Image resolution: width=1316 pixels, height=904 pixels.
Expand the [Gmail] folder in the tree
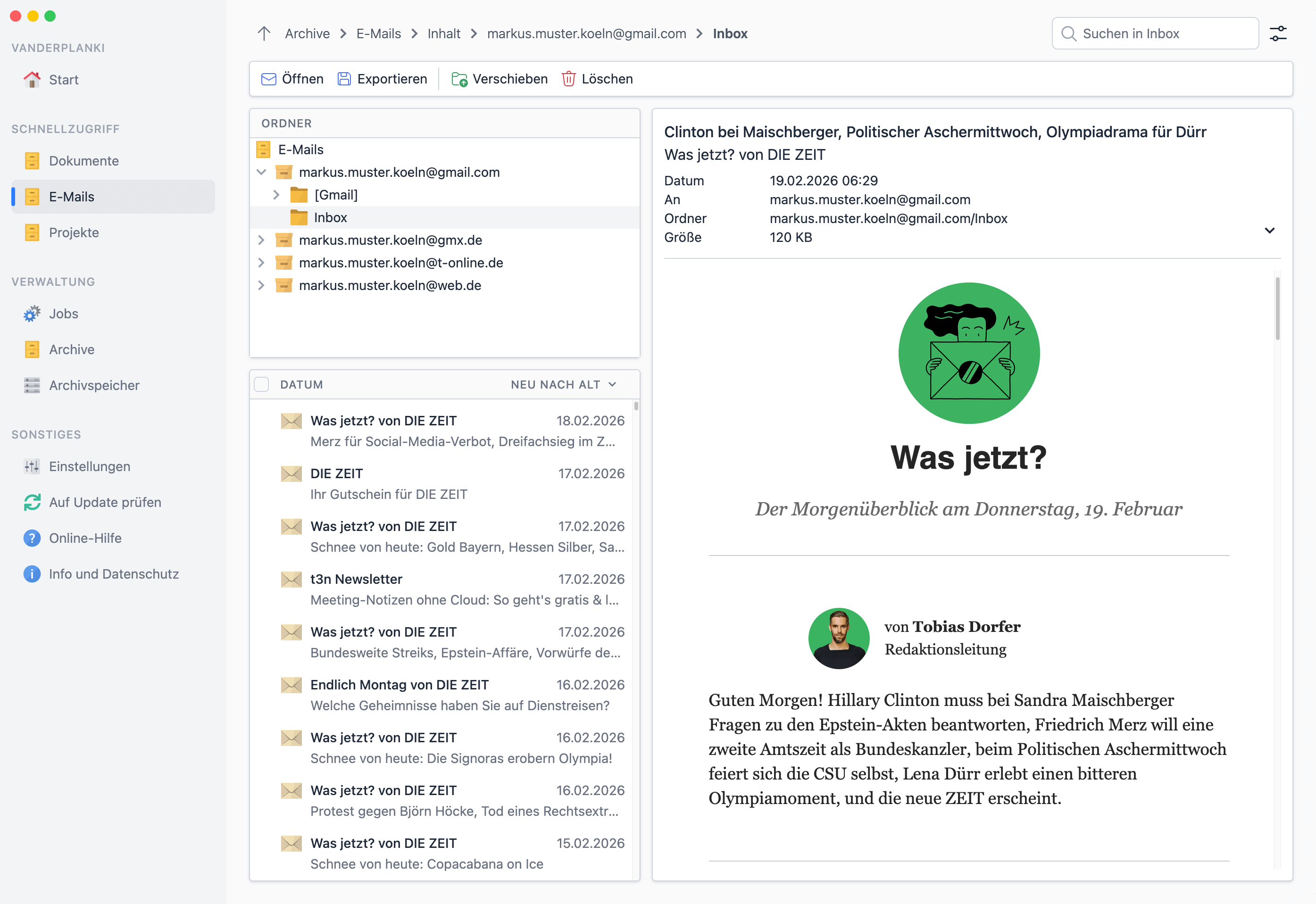276,194
